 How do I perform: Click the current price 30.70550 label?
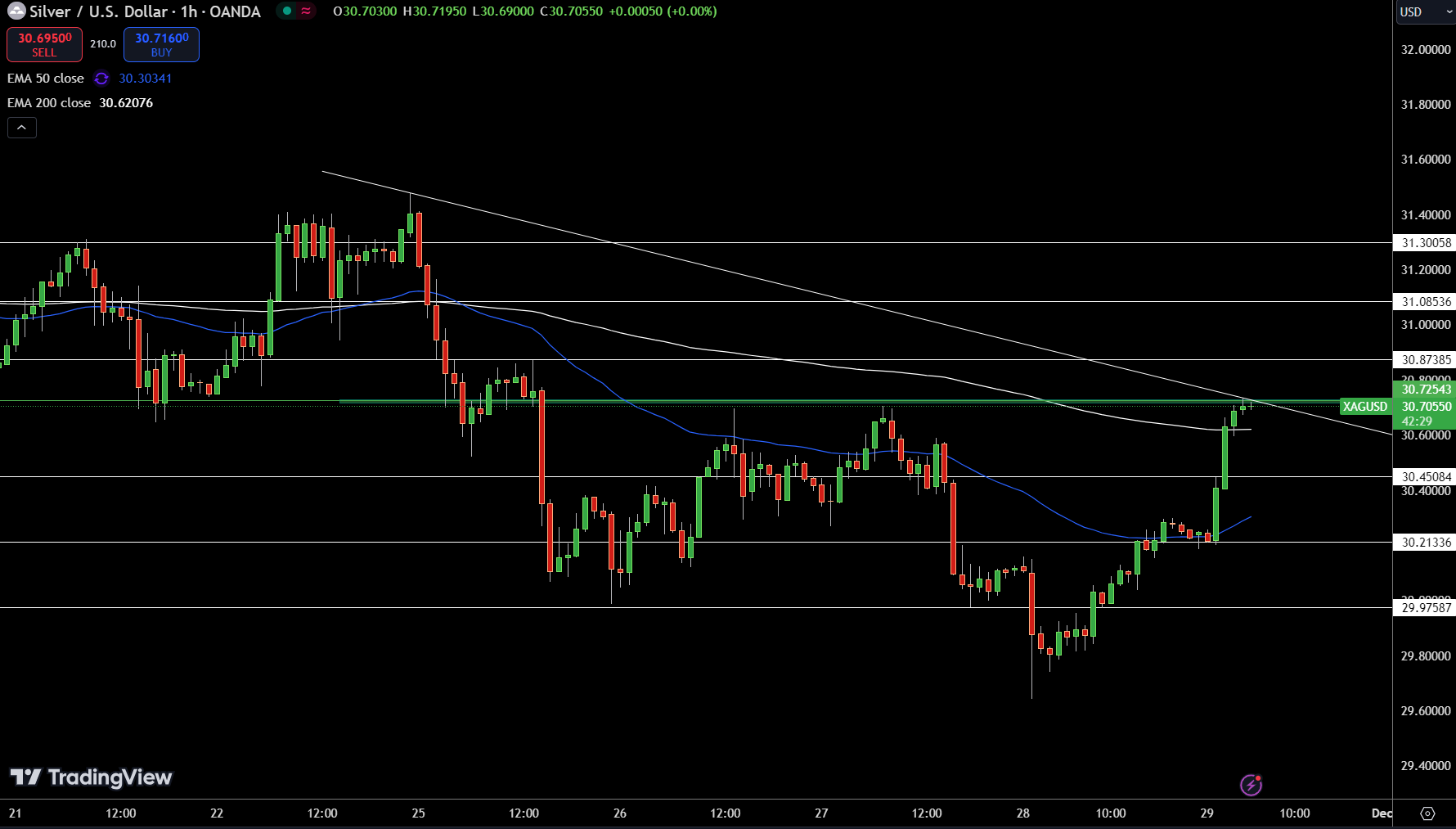1426,407
